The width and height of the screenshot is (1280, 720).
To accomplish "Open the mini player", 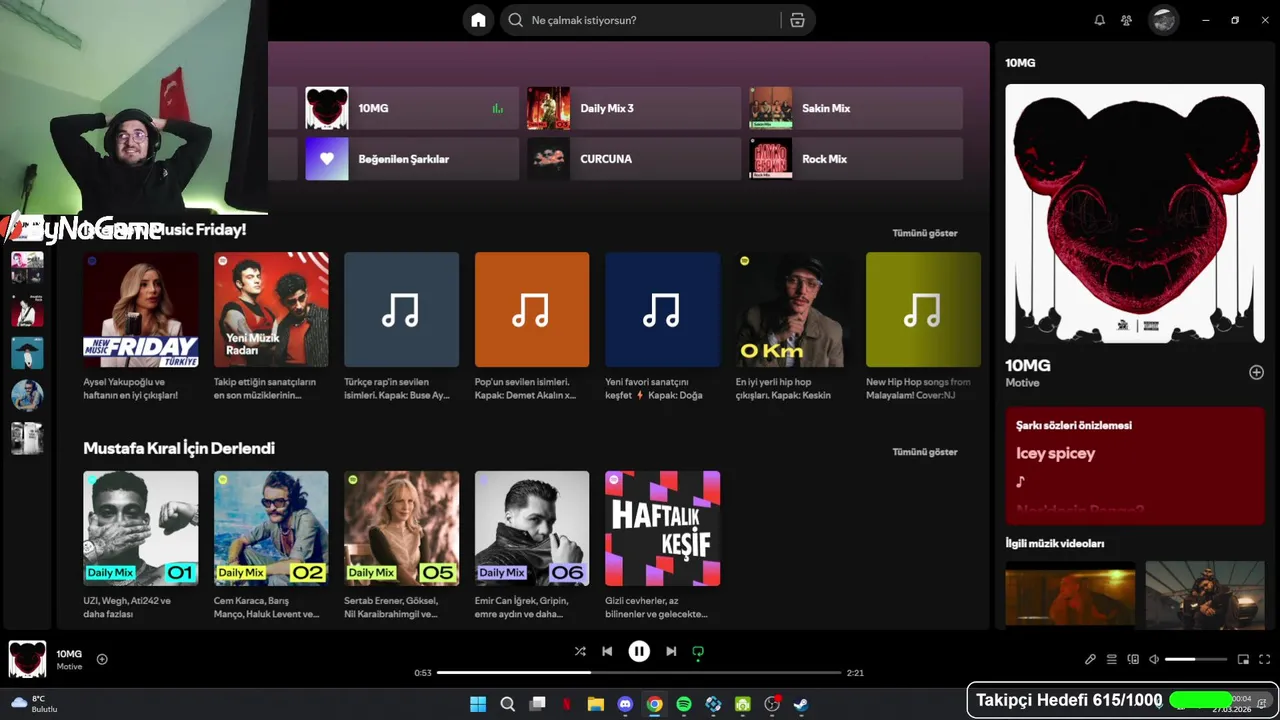I will [1243, 659].
